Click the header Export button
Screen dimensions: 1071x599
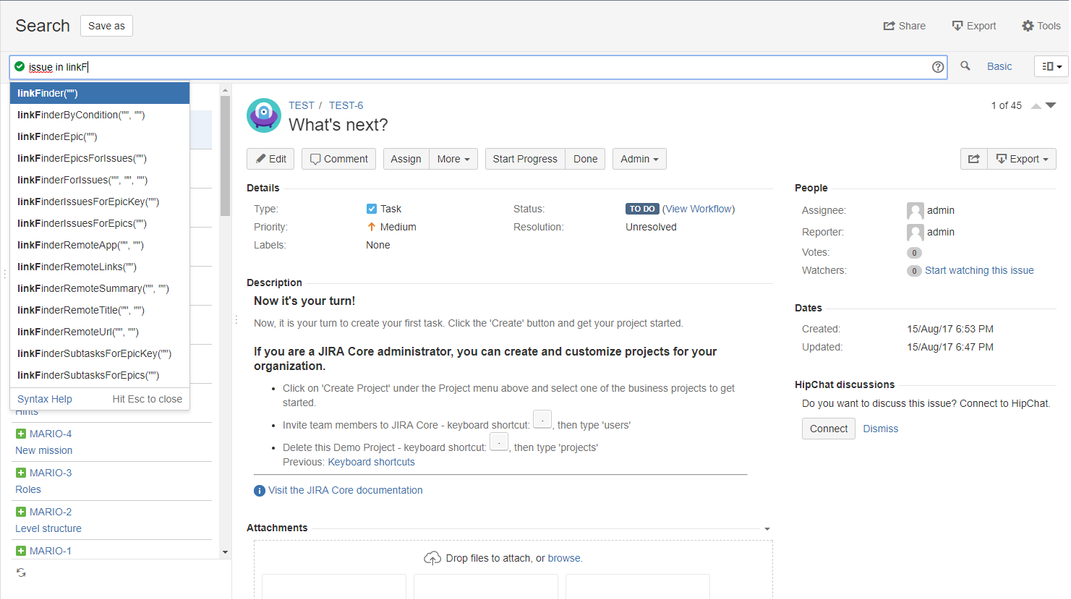tap(974, 26)
